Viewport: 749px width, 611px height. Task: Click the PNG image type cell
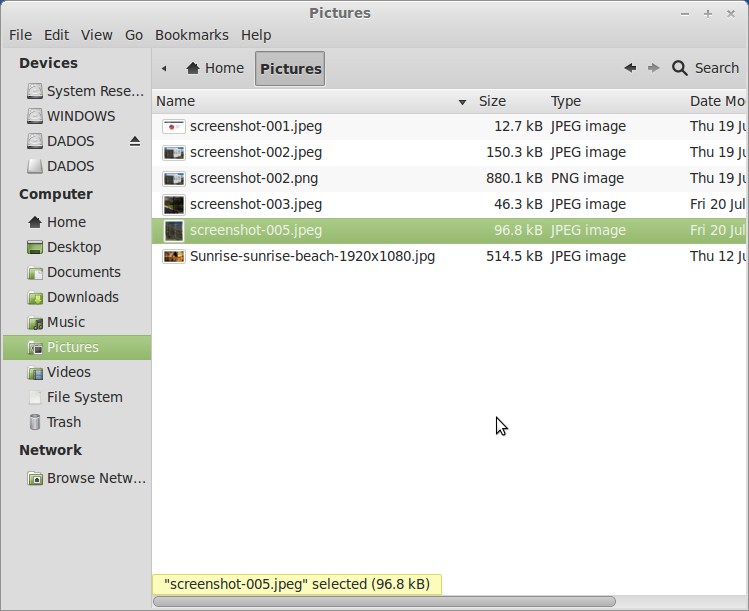(588, 179)
